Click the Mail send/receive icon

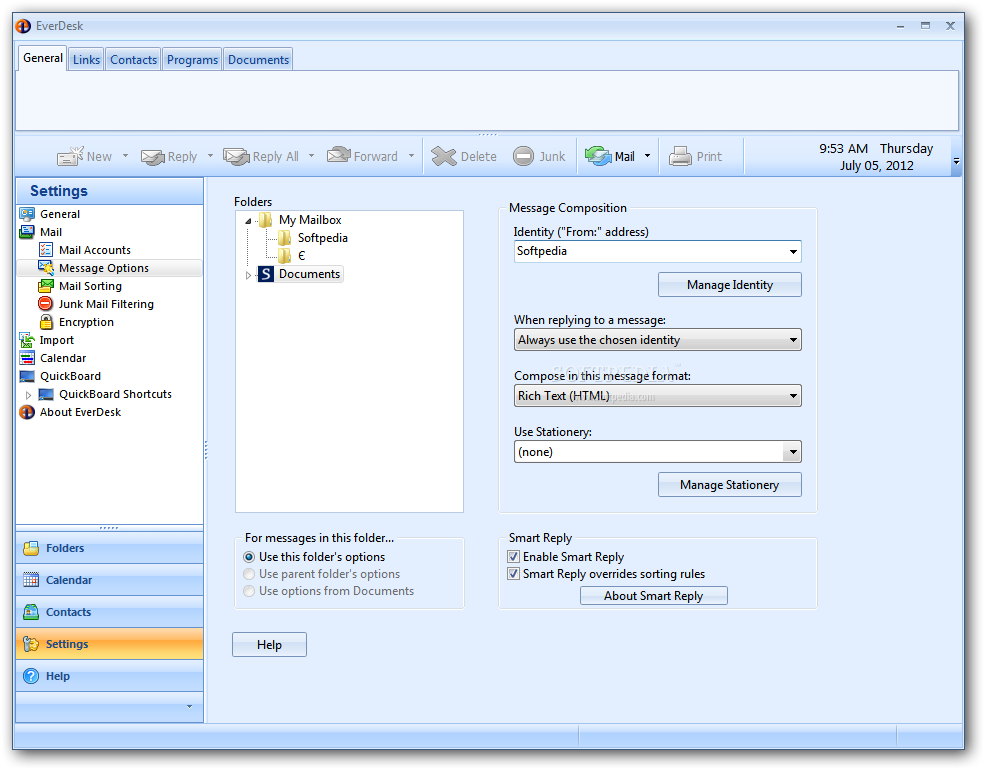[598, 156]
